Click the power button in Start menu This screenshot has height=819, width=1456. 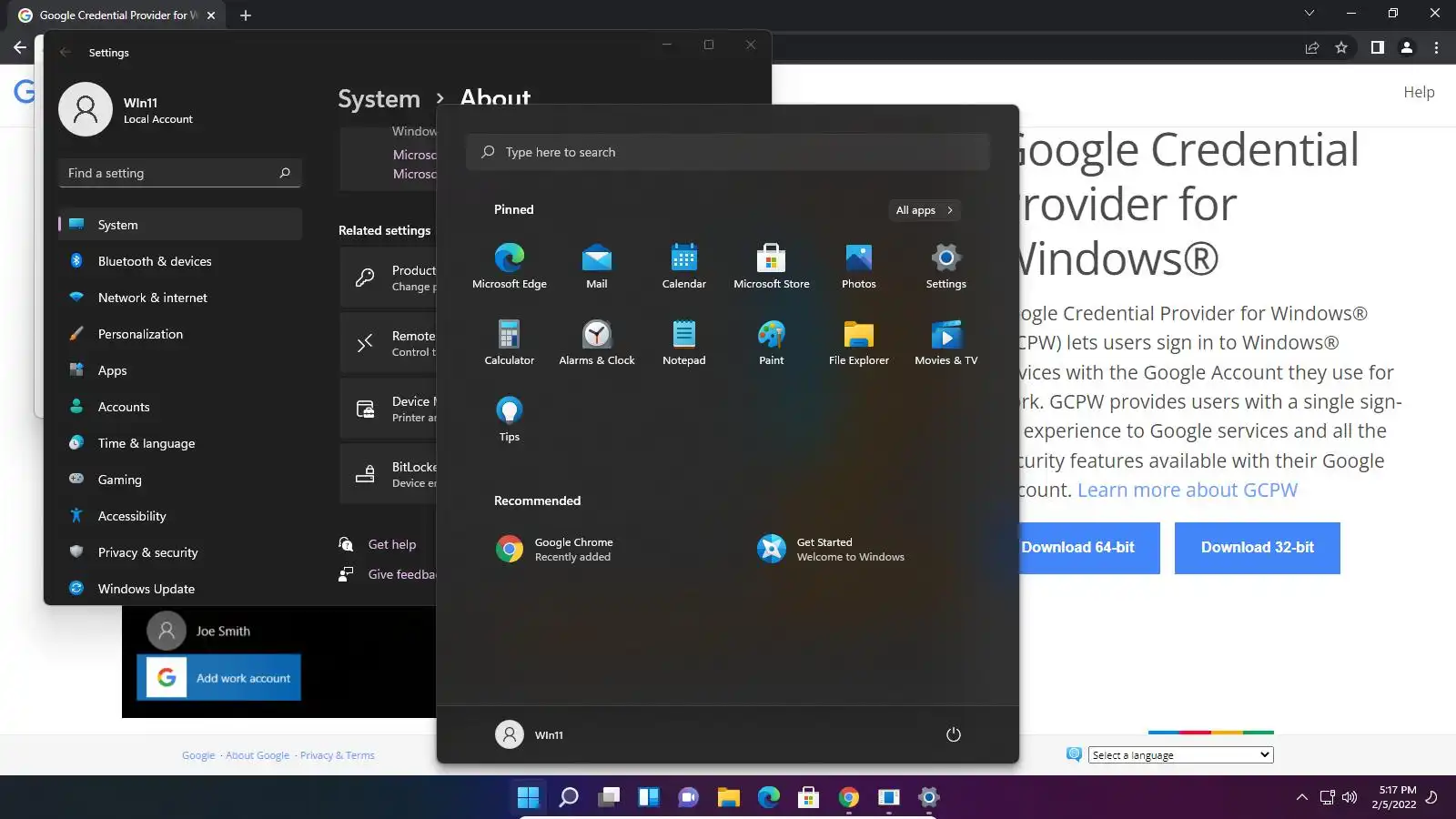(954, 734)
